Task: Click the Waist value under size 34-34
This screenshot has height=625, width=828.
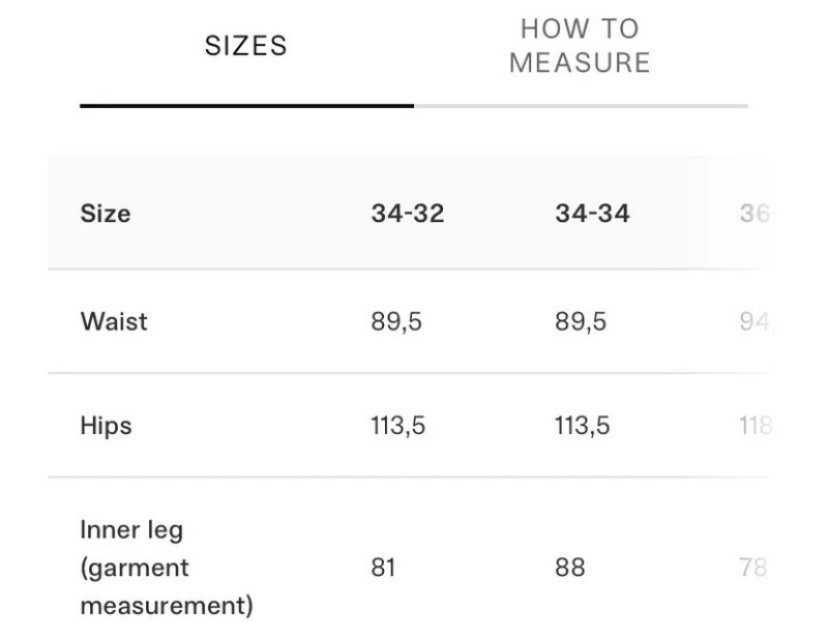Action: point(581,321)
